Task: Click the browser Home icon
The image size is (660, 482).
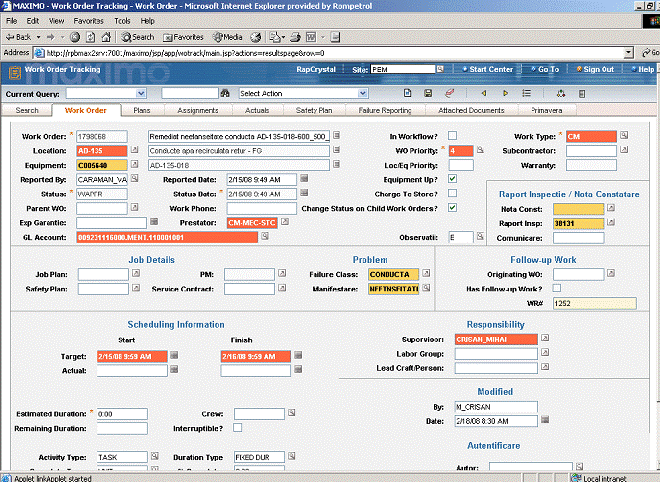Action: [x=106, y=37]
